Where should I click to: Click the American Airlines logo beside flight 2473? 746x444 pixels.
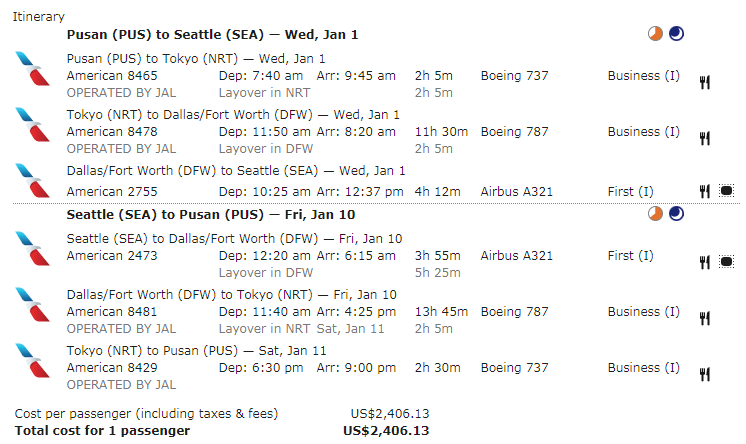click(x=32, y=248)
